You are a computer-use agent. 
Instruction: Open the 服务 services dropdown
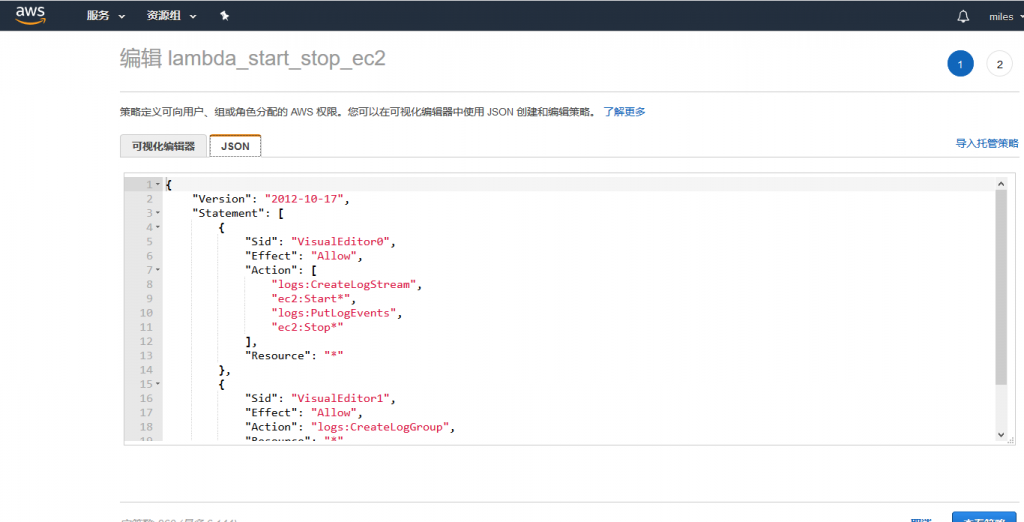[106, 17]
